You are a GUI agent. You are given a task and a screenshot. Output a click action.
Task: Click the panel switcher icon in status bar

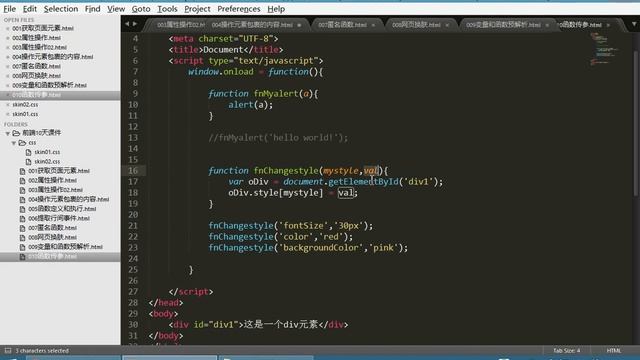(8, 350)
